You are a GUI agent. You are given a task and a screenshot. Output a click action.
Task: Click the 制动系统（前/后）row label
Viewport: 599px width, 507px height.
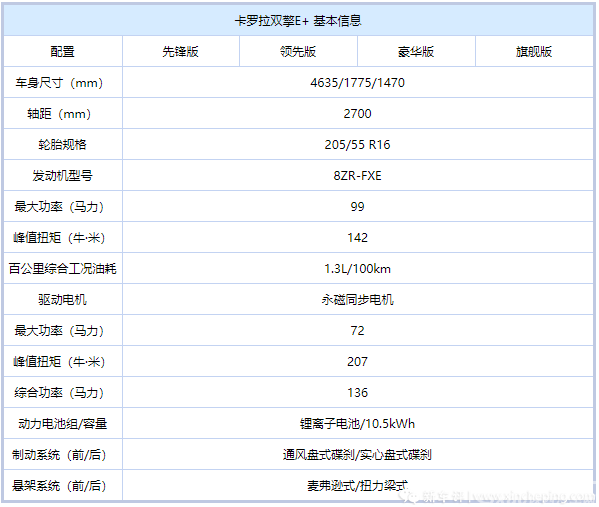pos(59,455)
